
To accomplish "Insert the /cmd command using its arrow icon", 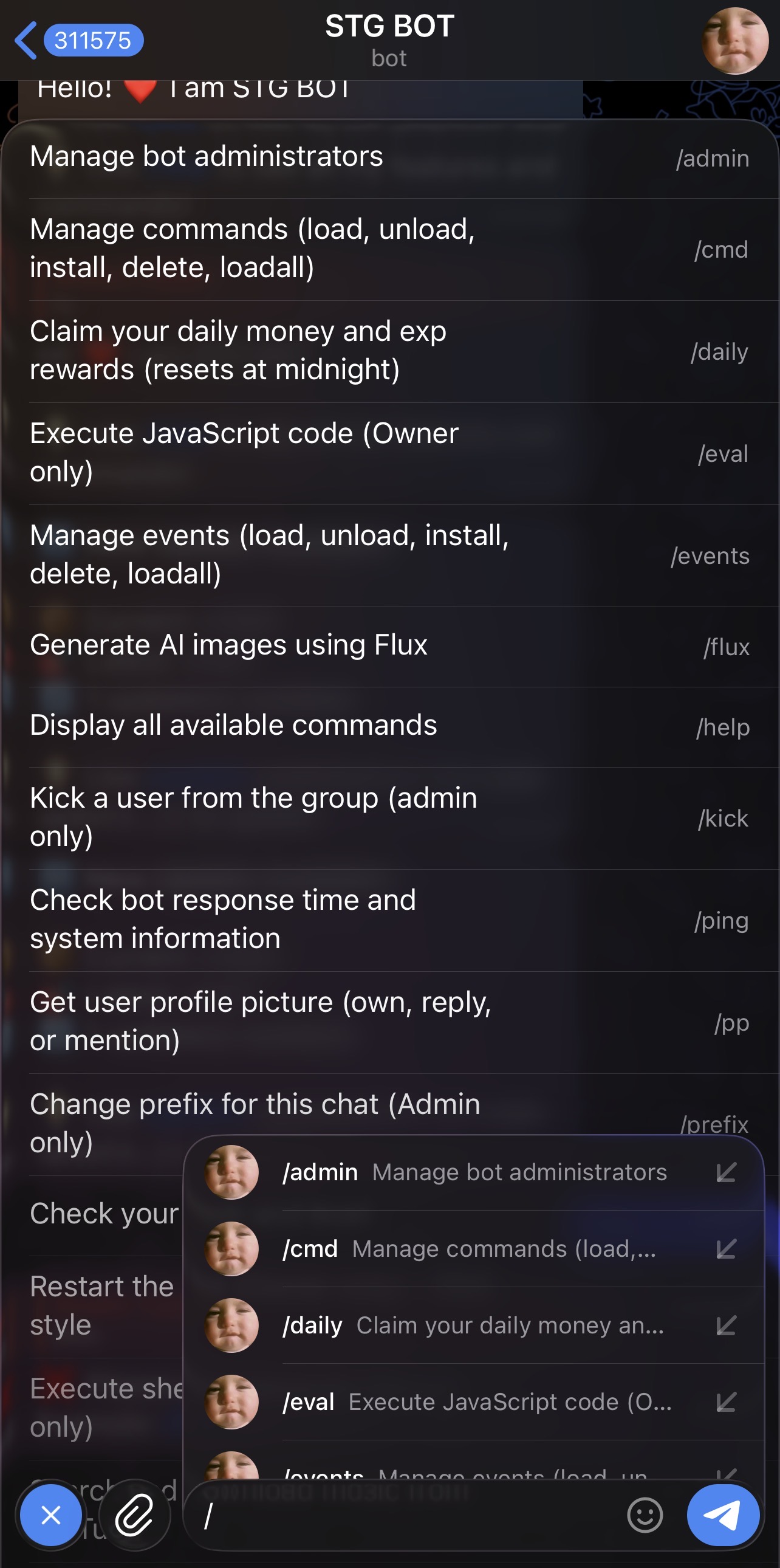I will [x=727, y=1249].
